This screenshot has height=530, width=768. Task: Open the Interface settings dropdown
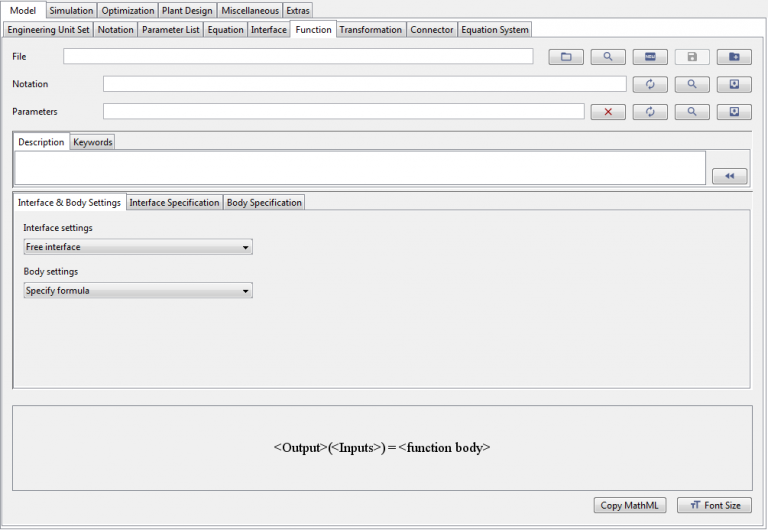pos(138,247)
